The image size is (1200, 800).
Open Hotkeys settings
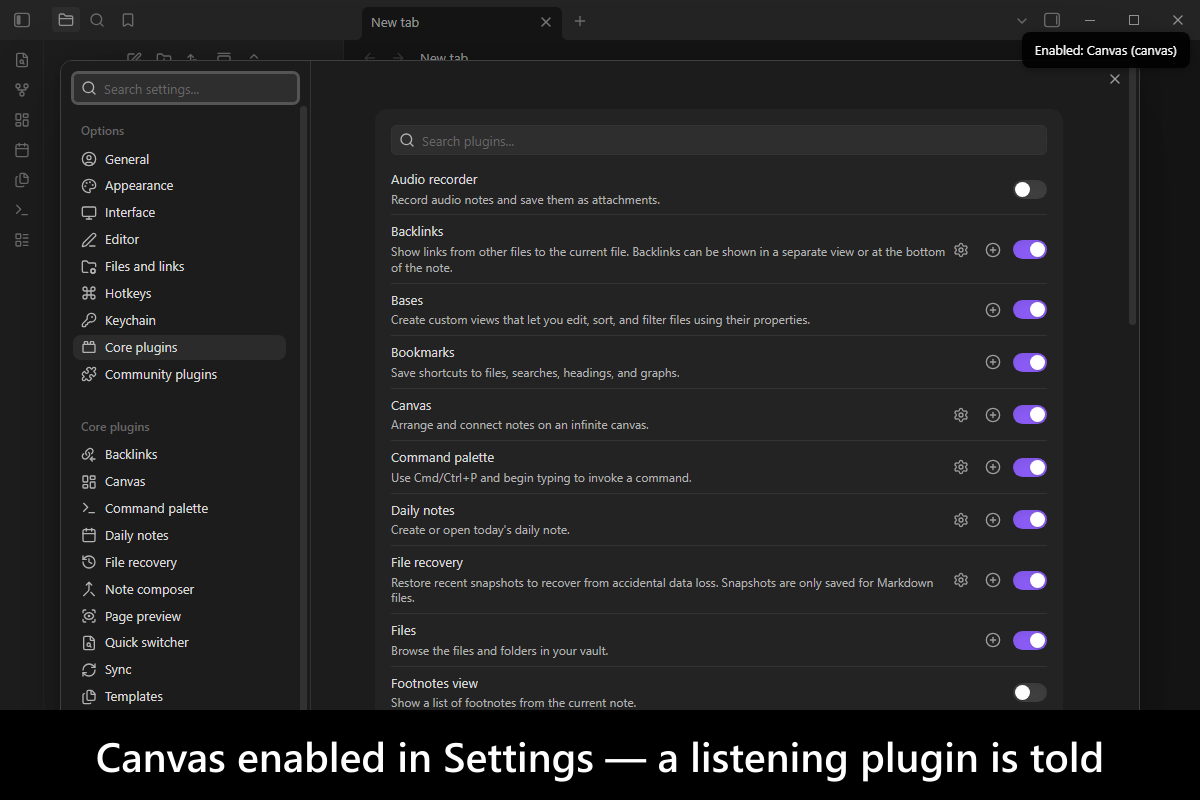[x=180, y=294]
